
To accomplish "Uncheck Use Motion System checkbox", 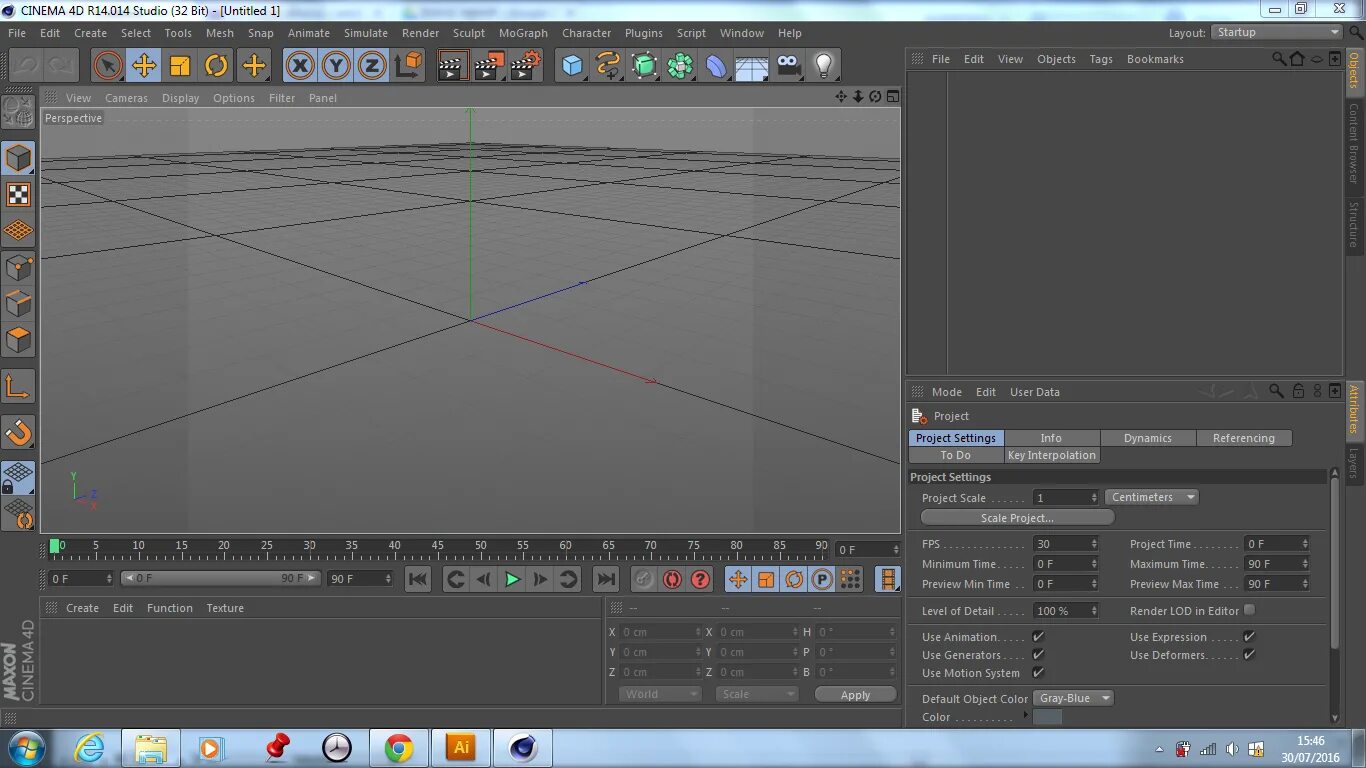I will coord(1038,673).
